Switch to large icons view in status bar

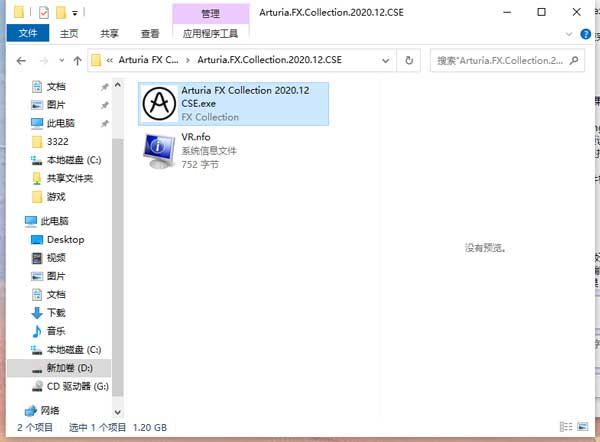tap(583, 427)
